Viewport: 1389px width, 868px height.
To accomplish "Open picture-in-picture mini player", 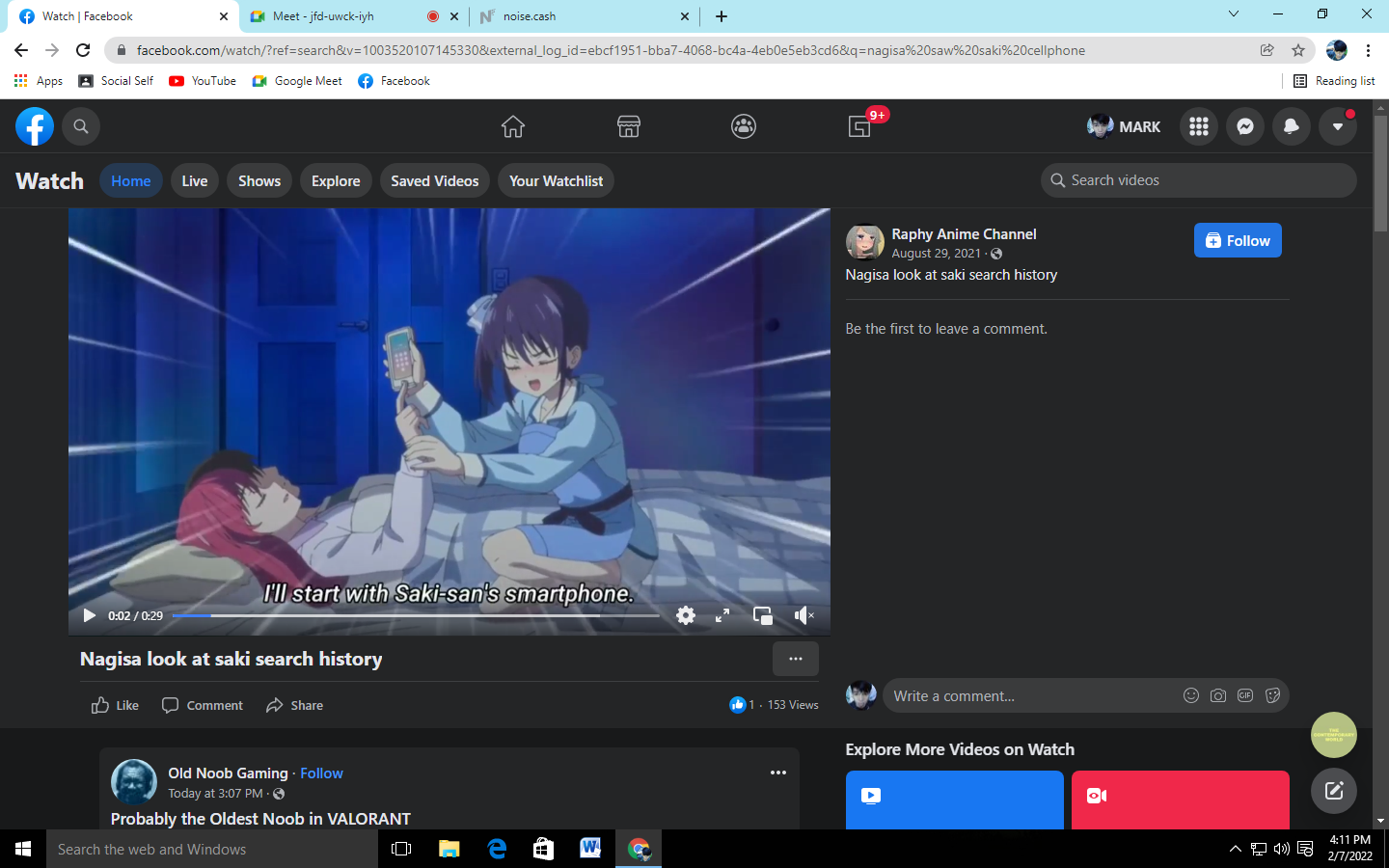I will tap(763, 615).
